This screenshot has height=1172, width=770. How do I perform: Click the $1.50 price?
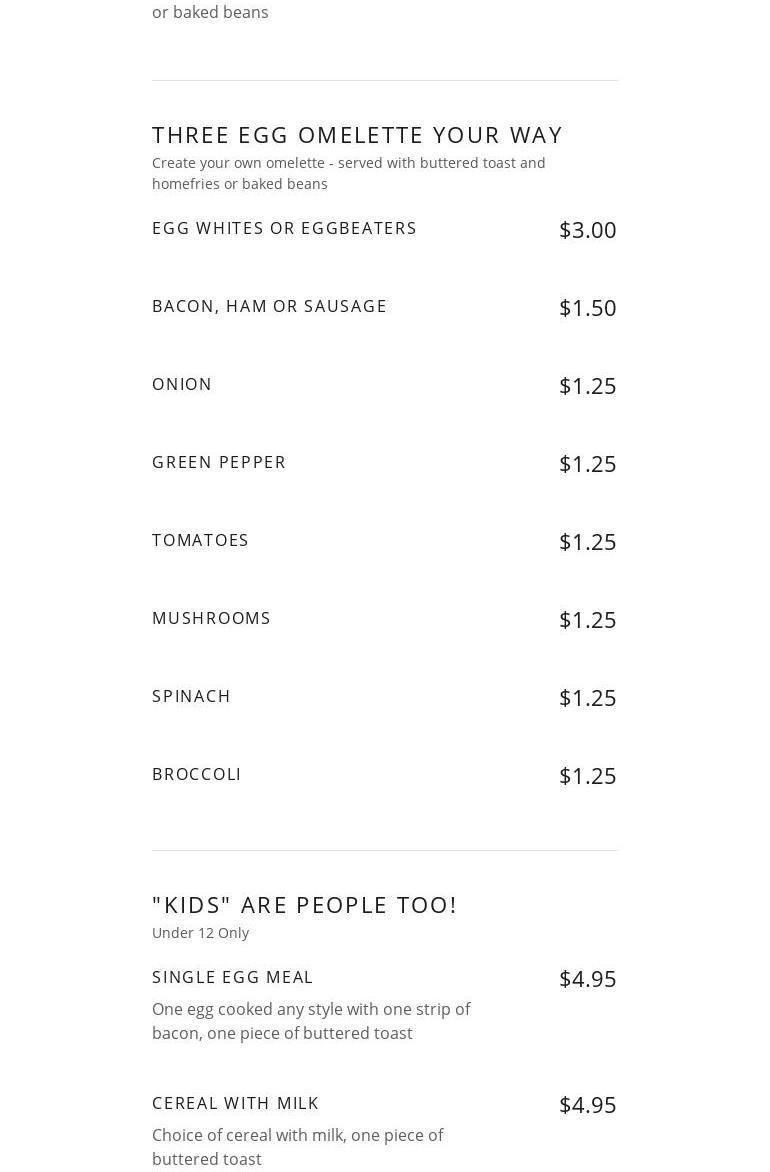click(587, 308)
